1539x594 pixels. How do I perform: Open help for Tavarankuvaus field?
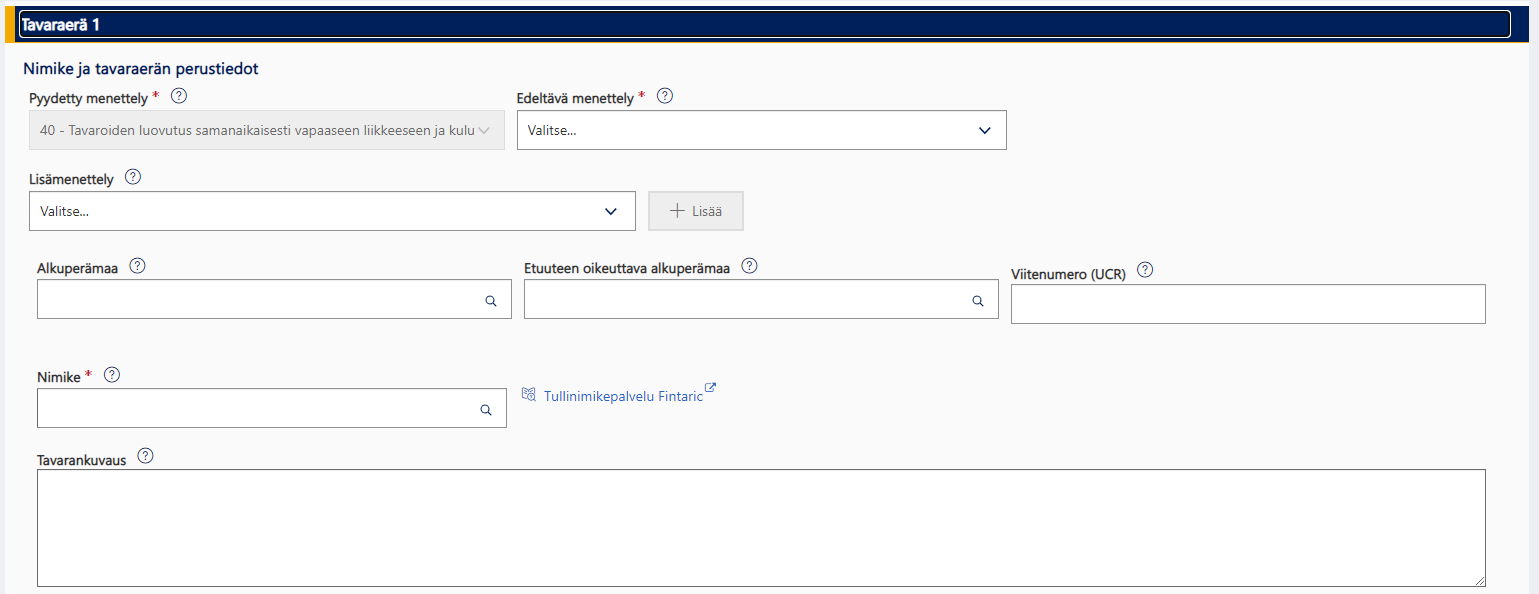145,456
